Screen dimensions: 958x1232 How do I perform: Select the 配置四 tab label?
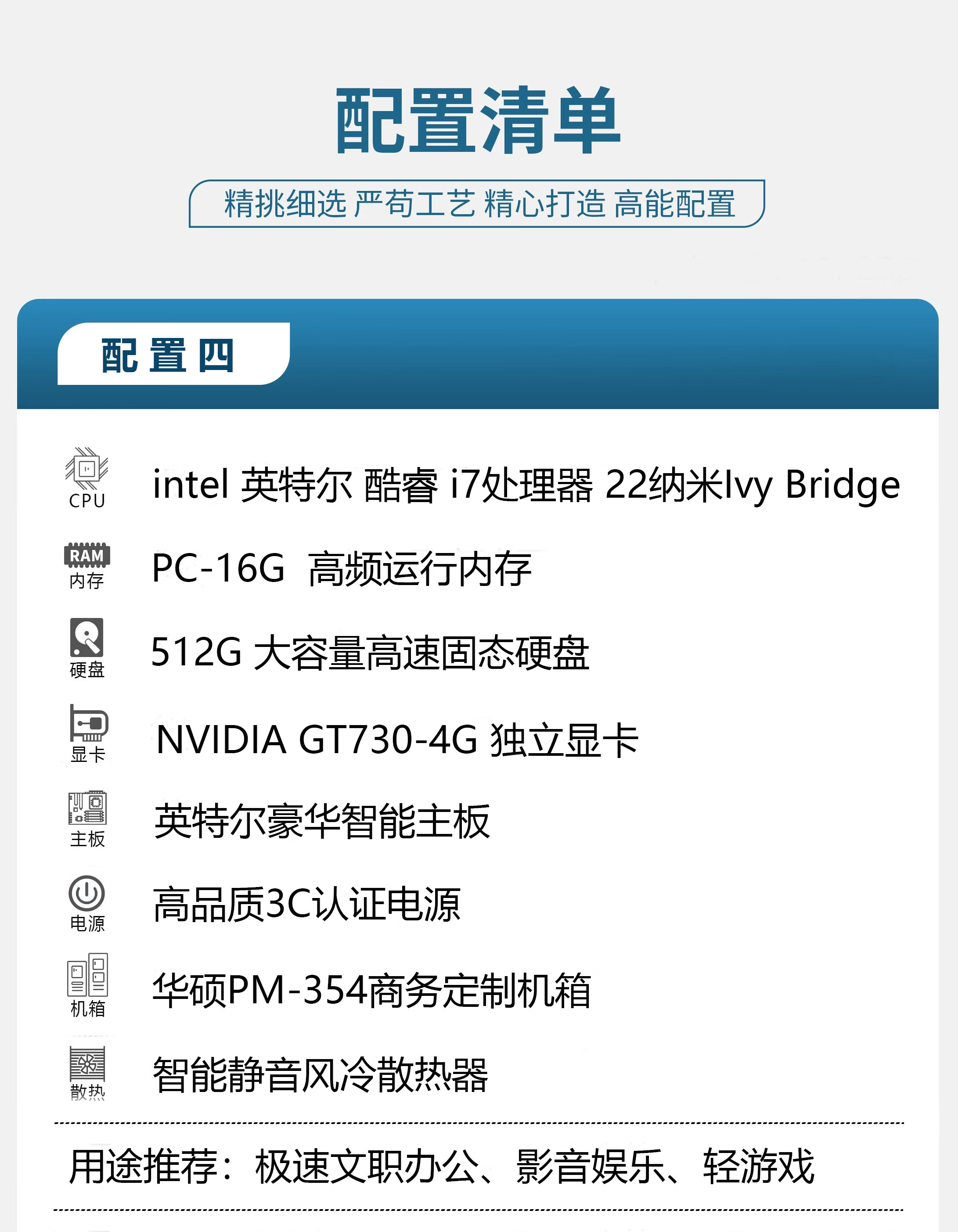tap(168, 356)
